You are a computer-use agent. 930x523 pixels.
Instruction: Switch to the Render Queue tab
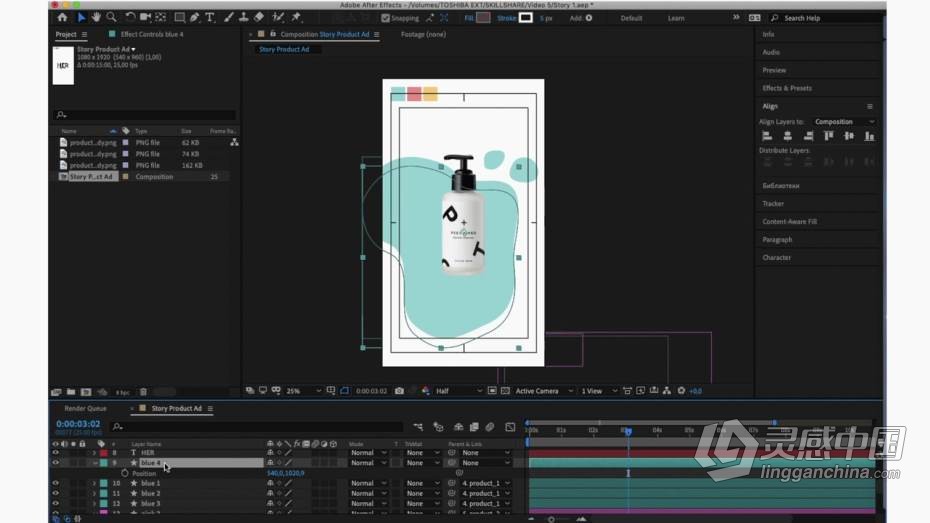pyautogui.click(x=85, y=409)
